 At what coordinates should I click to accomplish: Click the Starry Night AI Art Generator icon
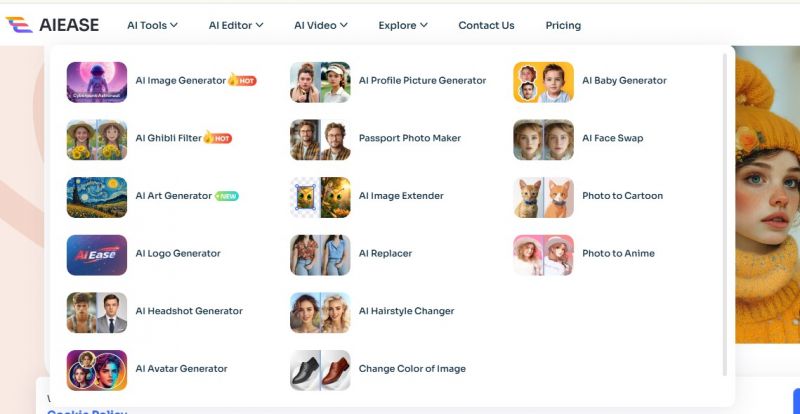click(97, 198)
